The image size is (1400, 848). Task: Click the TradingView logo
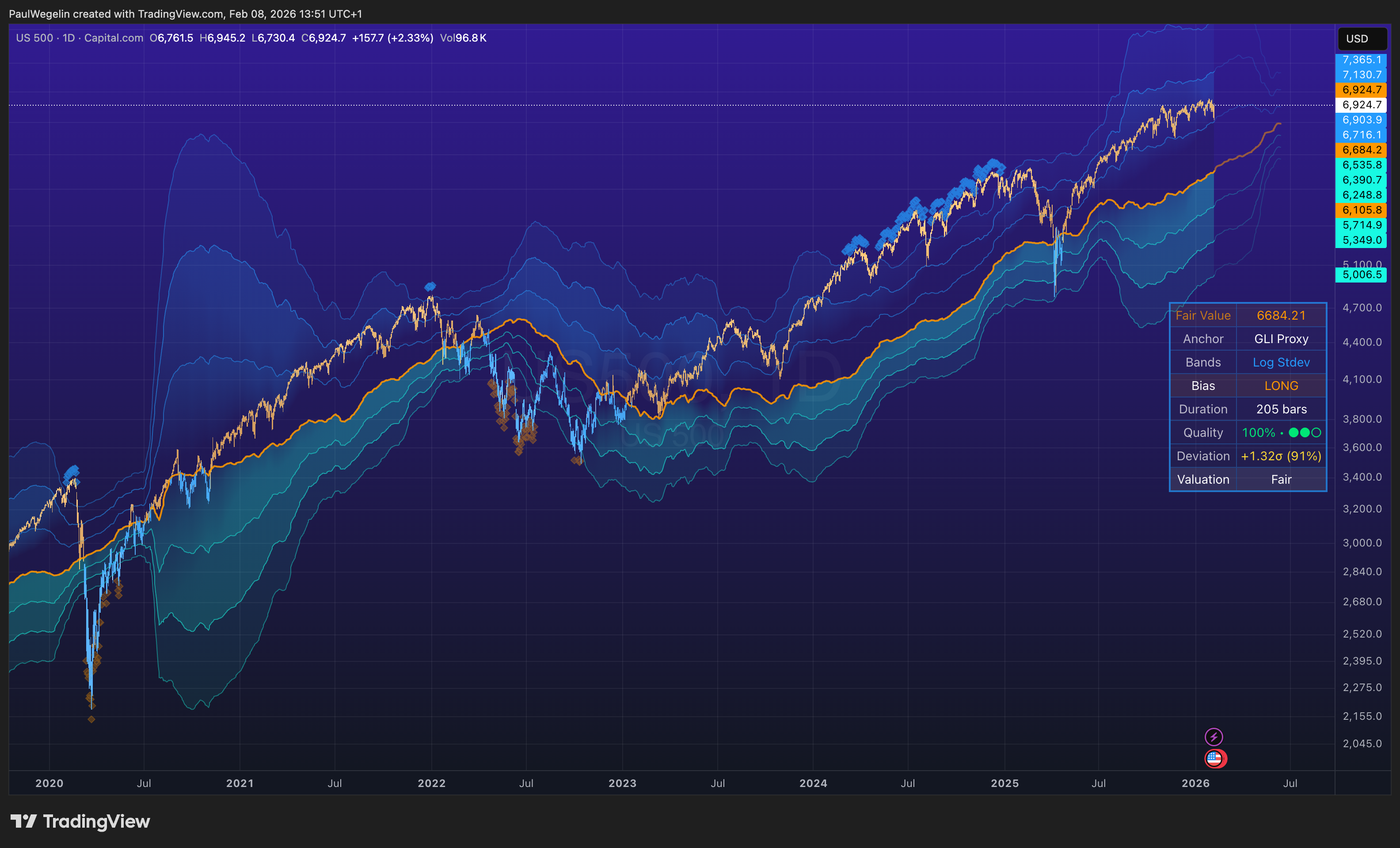pos(80,821)
